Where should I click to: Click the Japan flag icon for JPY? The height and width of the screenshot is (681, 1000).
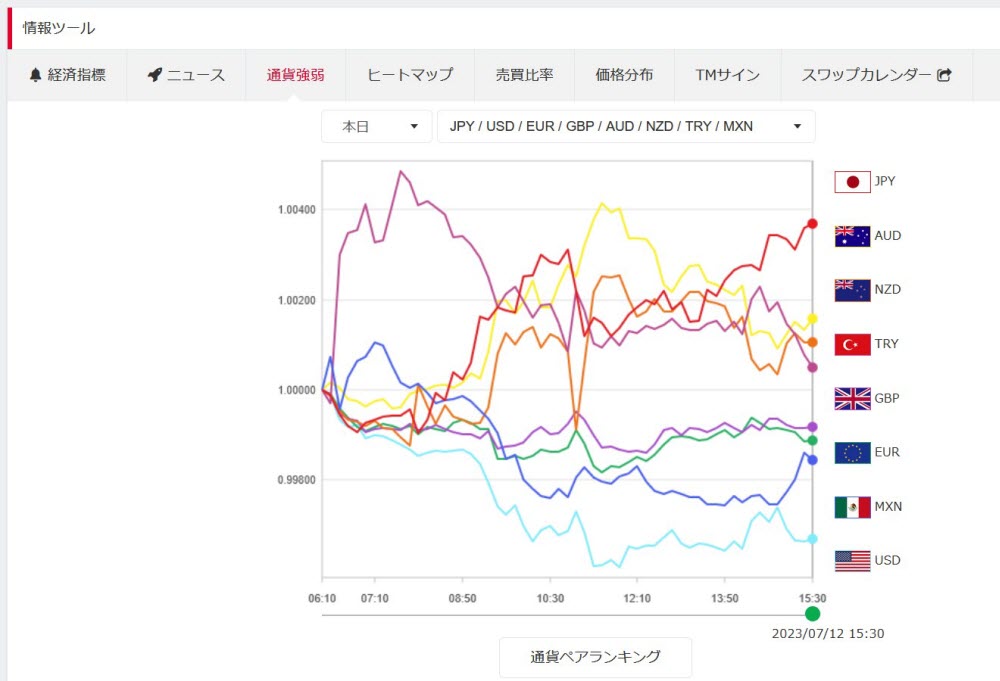point(853,182)
